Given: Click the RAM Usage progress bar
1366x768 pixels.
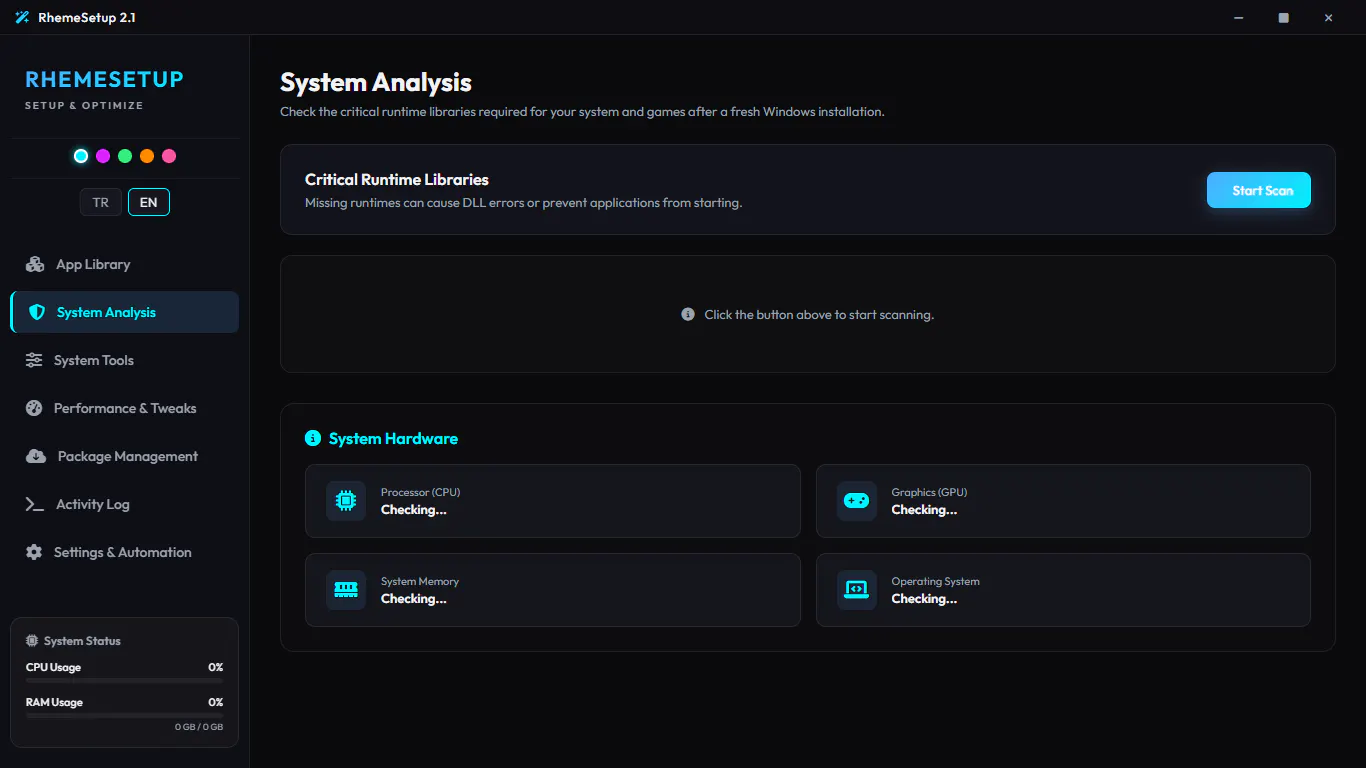Looking at the screenshot, I should pos(124,715).
